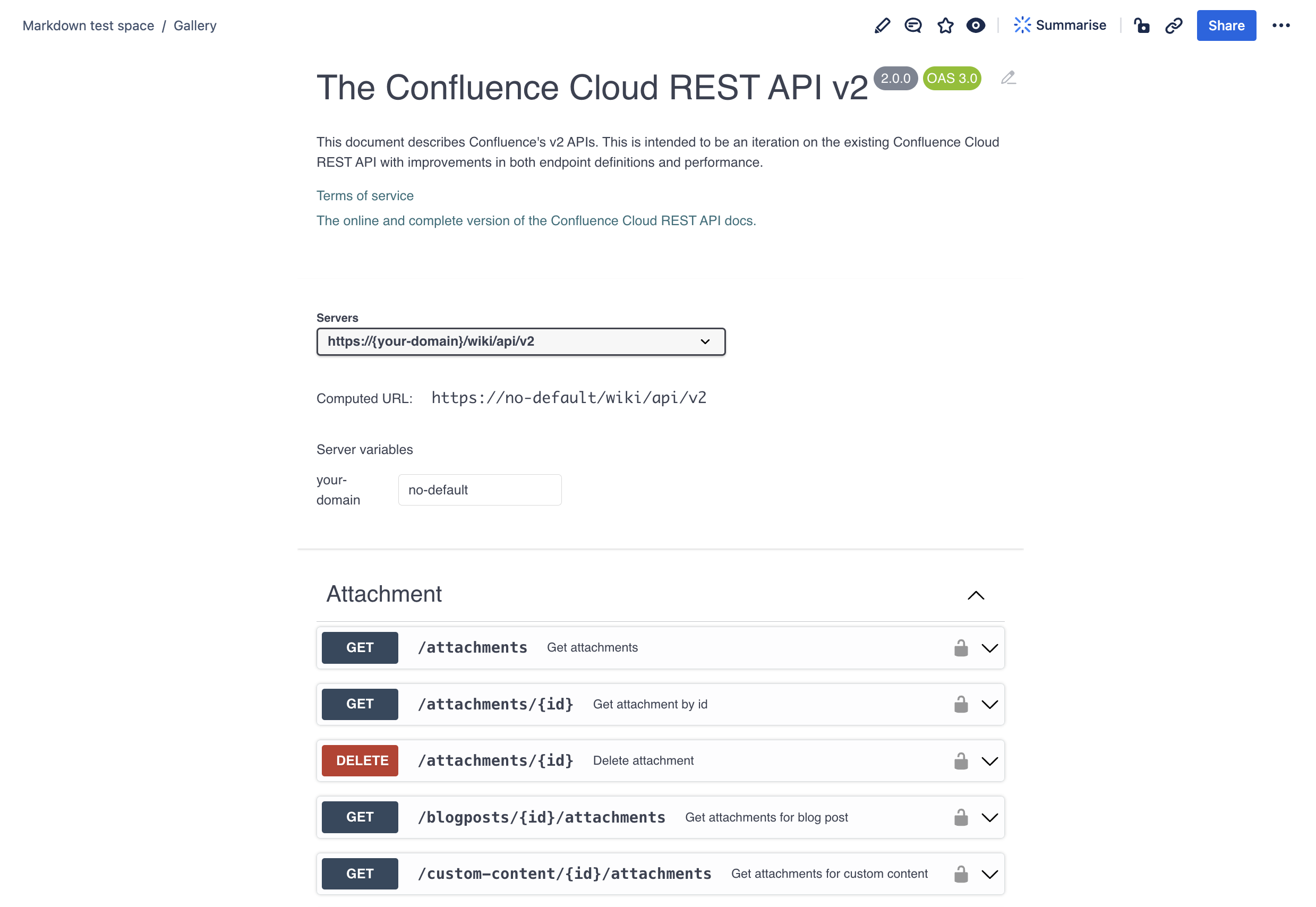Screen dimensions: 1316x907
Task: Open the more actions ellipsis menu
Action: click(x=1280, y=25)
